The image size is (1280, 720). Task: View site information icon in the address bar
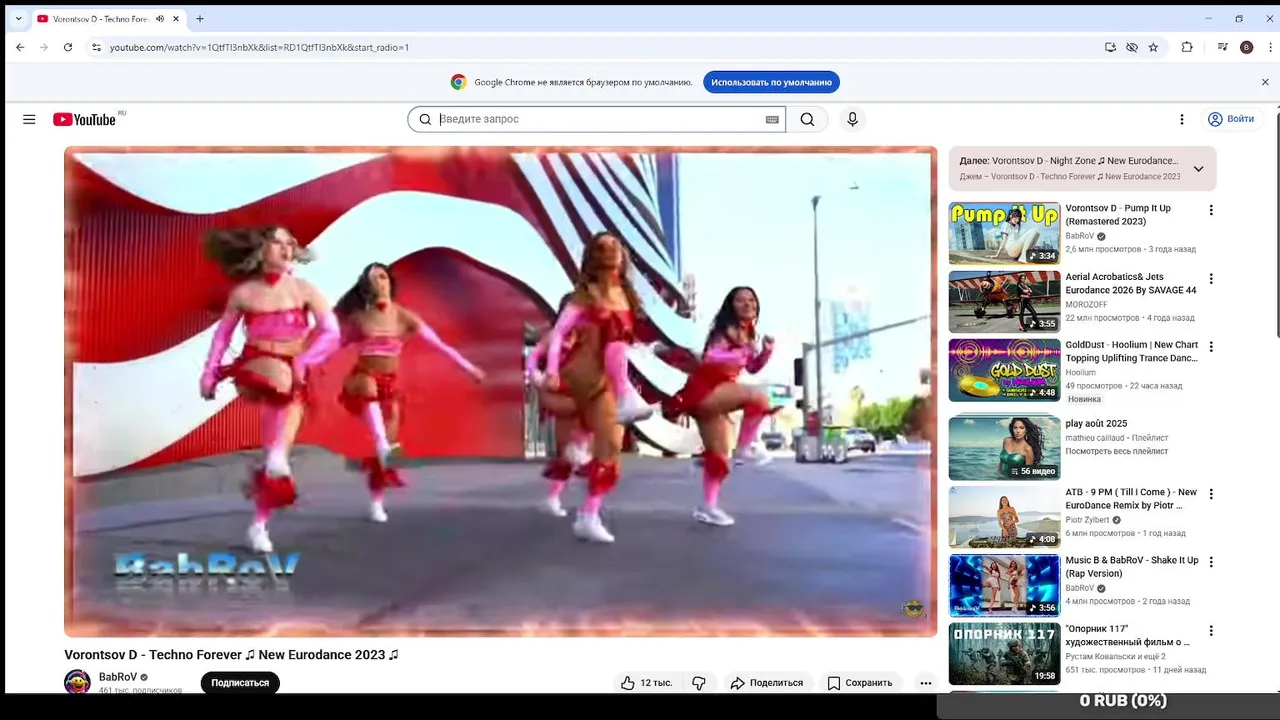[96, 47]
